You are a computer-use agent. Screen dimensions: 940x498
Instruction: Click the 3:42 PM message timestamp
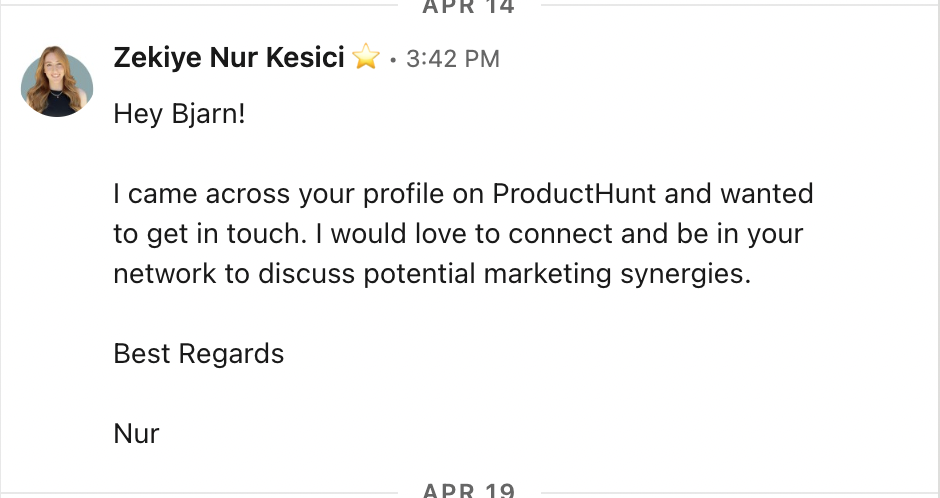pos(453,59)
